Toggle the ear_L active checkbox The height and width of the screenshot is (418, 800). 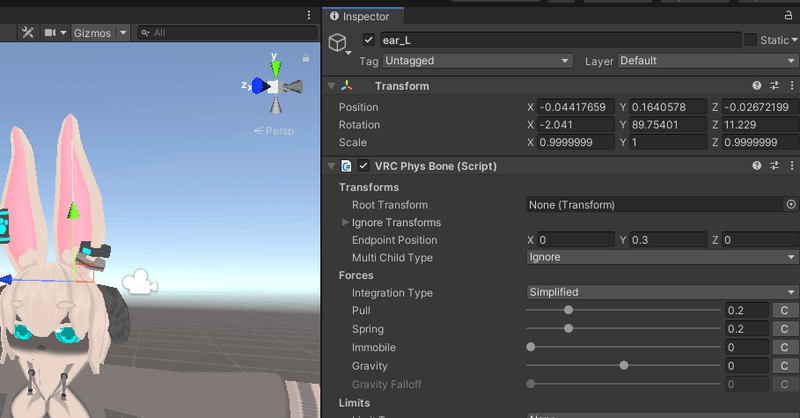coord(368,40)
